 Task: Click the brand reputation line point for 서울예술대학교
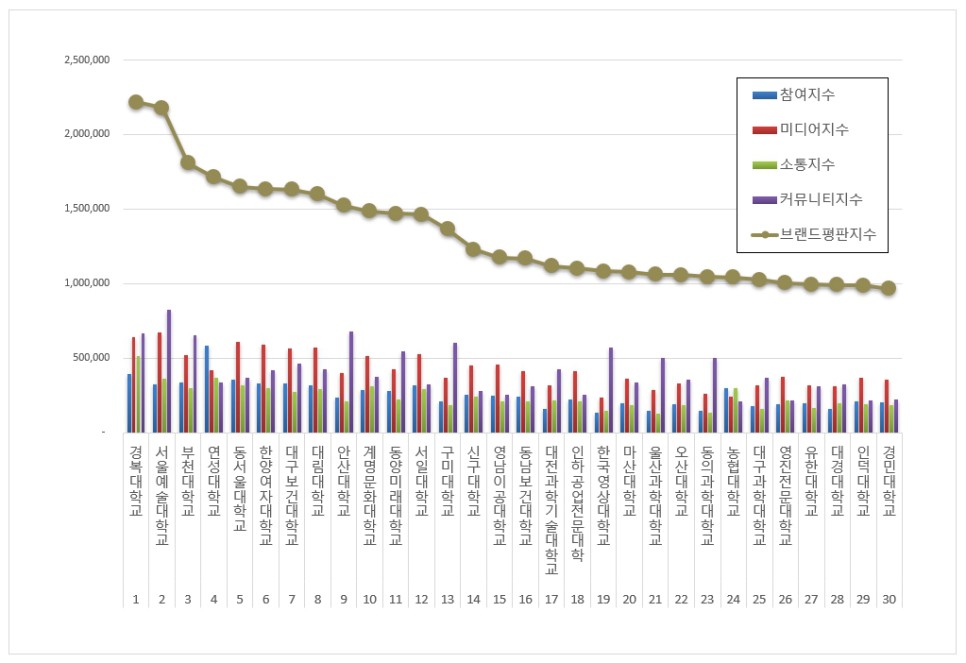[x=162, y=108]
